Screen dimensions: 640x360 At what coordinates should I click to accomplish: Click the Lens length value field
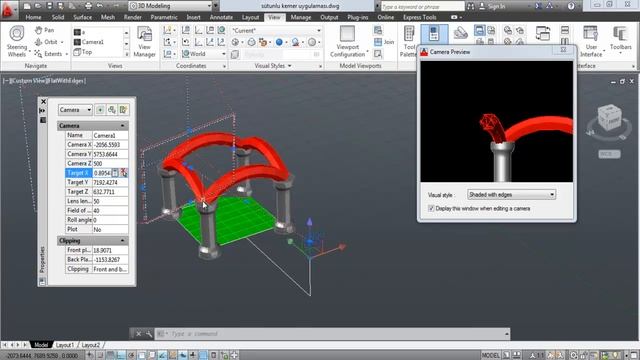click(x=110, y=201)
